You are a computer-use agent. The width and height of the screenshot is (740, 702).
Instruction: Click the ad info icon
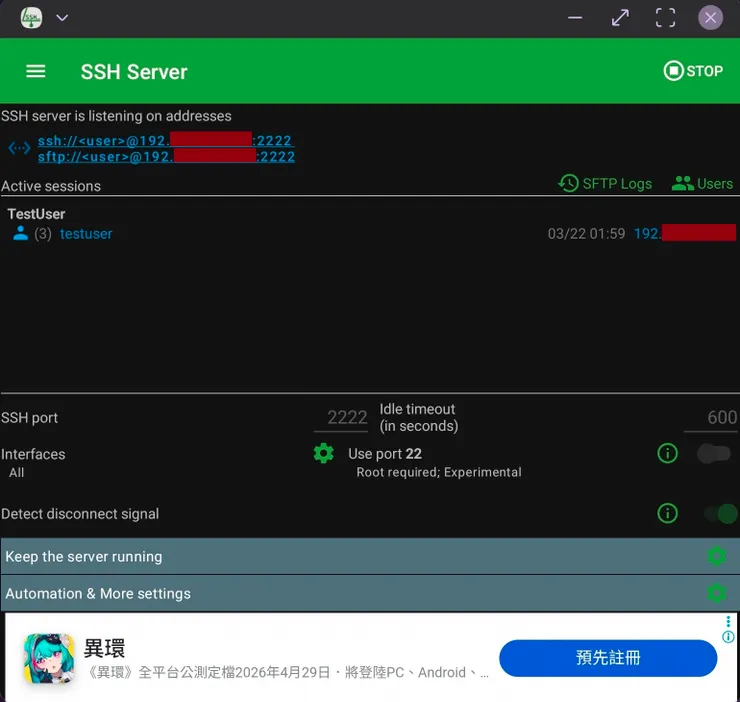(x=728, y=637)
